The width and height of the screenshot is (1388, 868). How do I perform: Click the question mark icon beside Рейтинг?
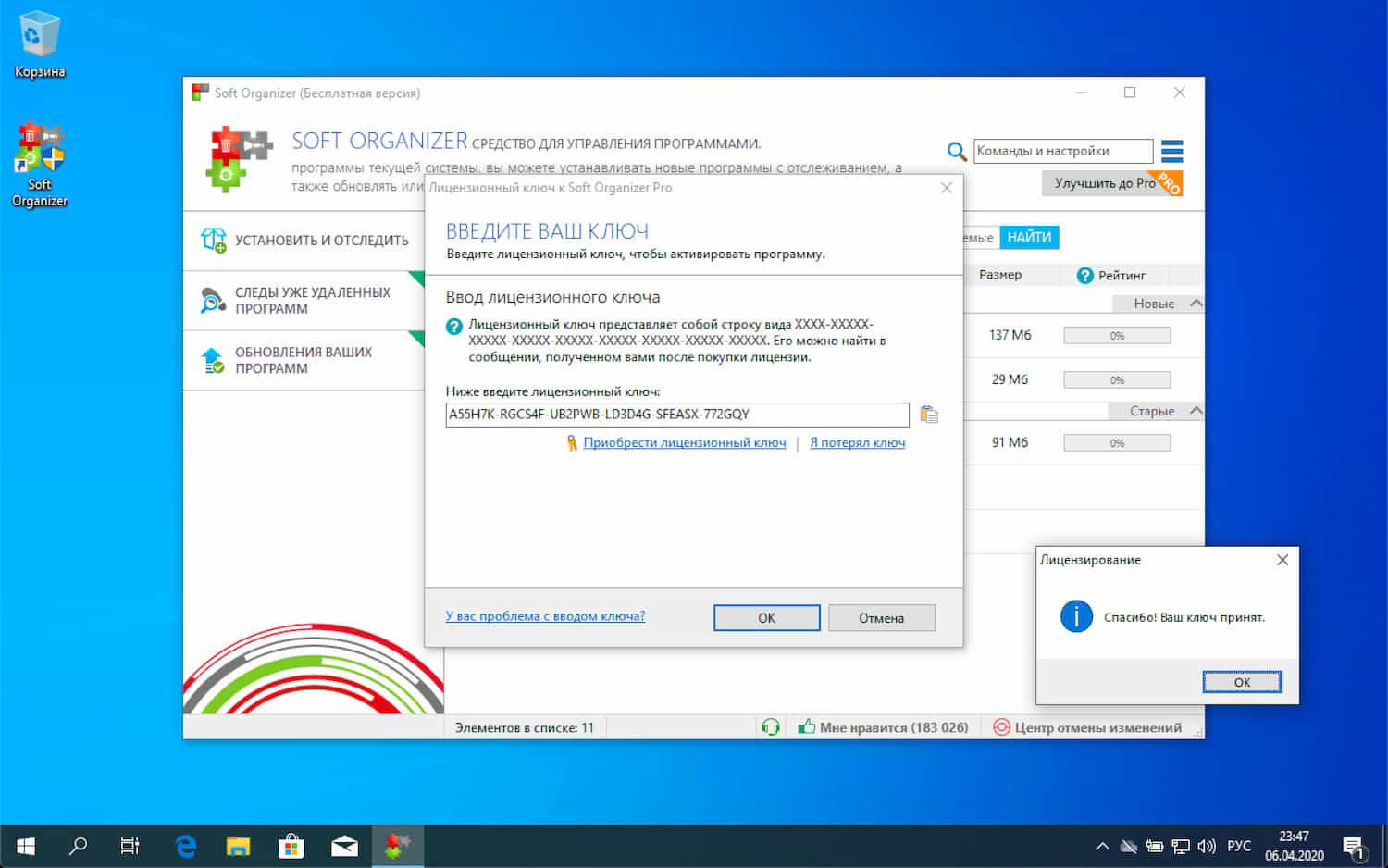1084,275
